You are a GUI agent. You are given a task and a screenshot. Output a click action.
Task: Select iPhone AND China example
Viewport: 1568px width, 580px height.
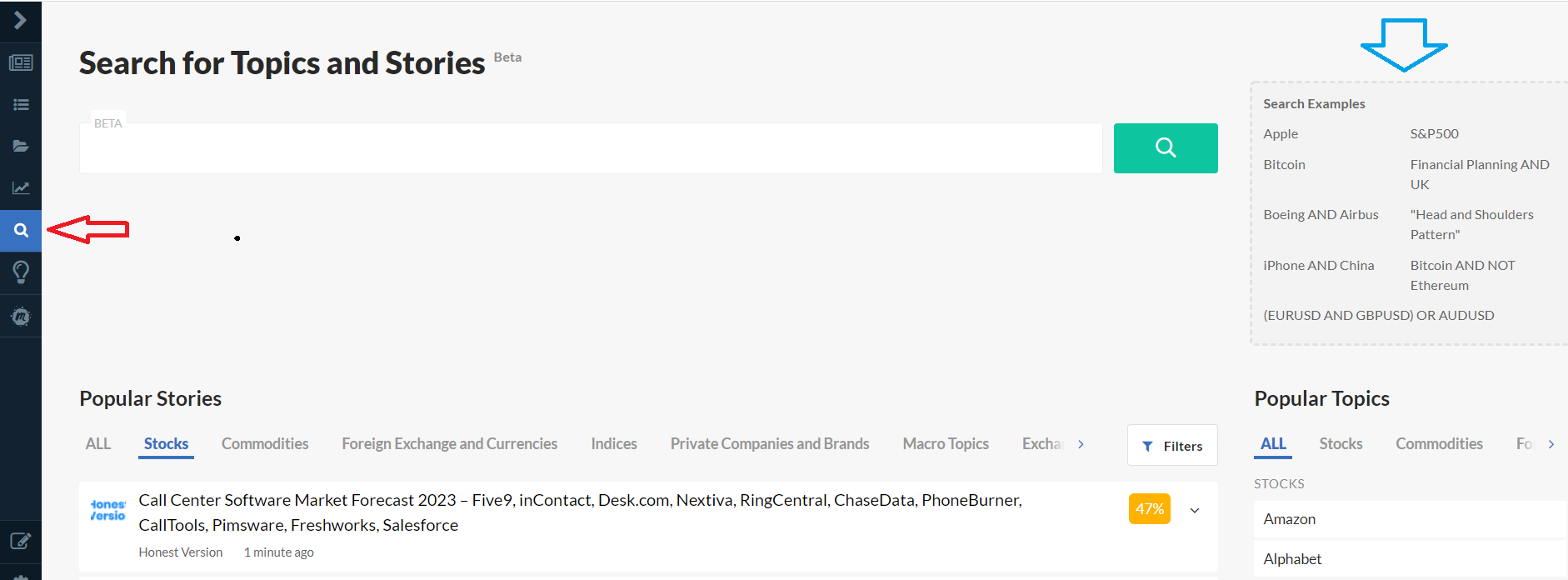click(x=1318, y=265)
